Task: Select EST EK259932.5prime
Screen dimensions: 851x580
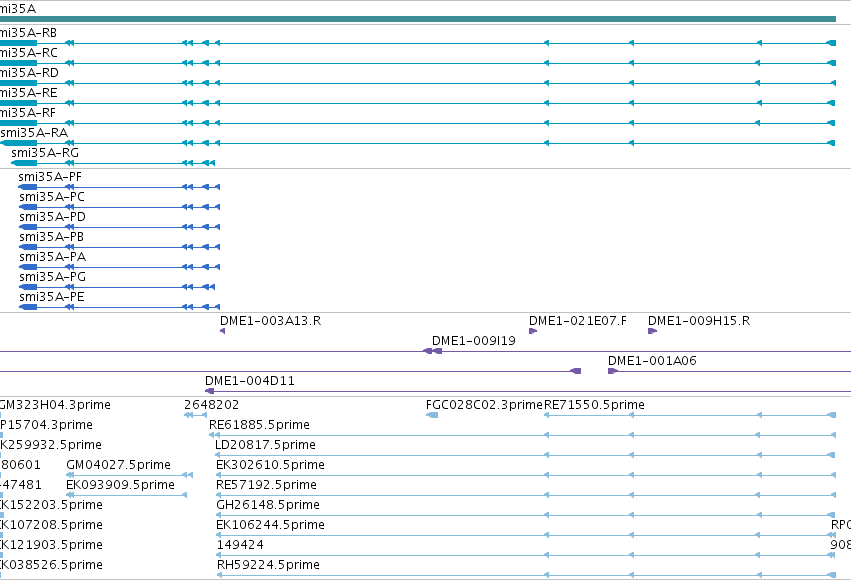Action: [x=51, y=445]
